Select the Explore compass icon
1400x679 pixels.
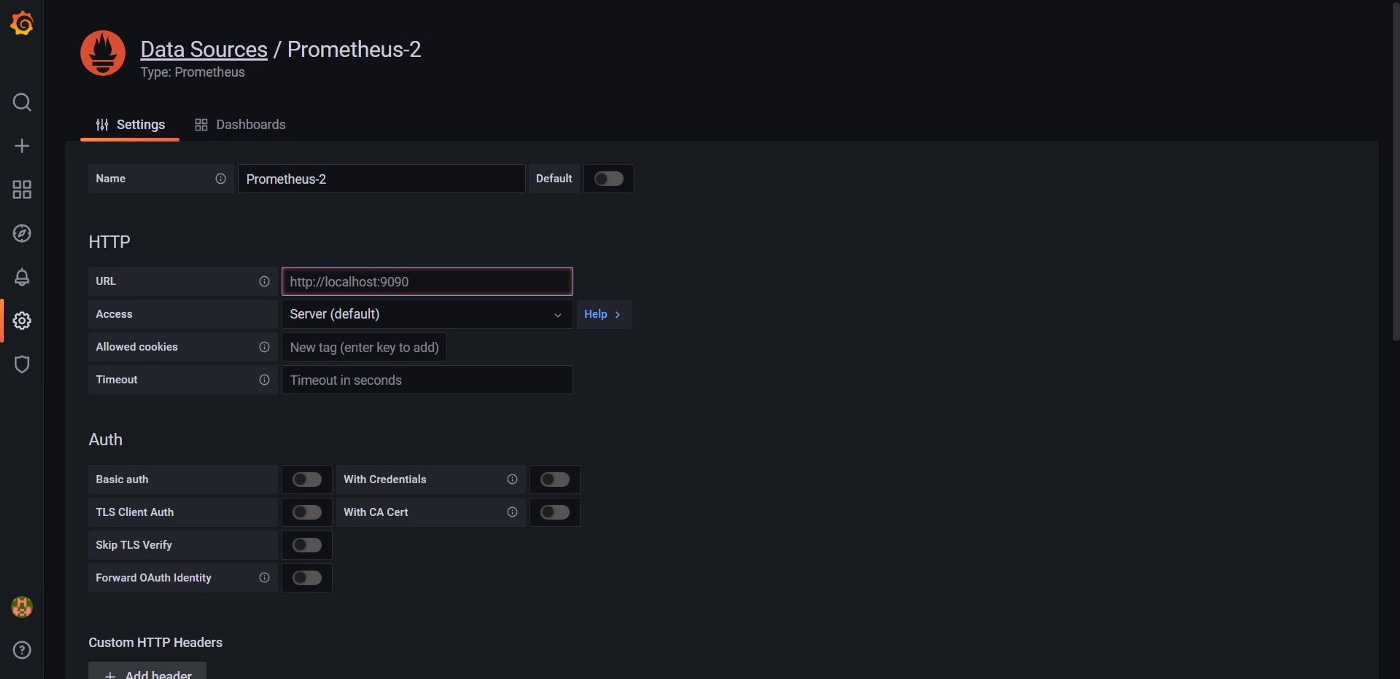[x=22, y=233]
